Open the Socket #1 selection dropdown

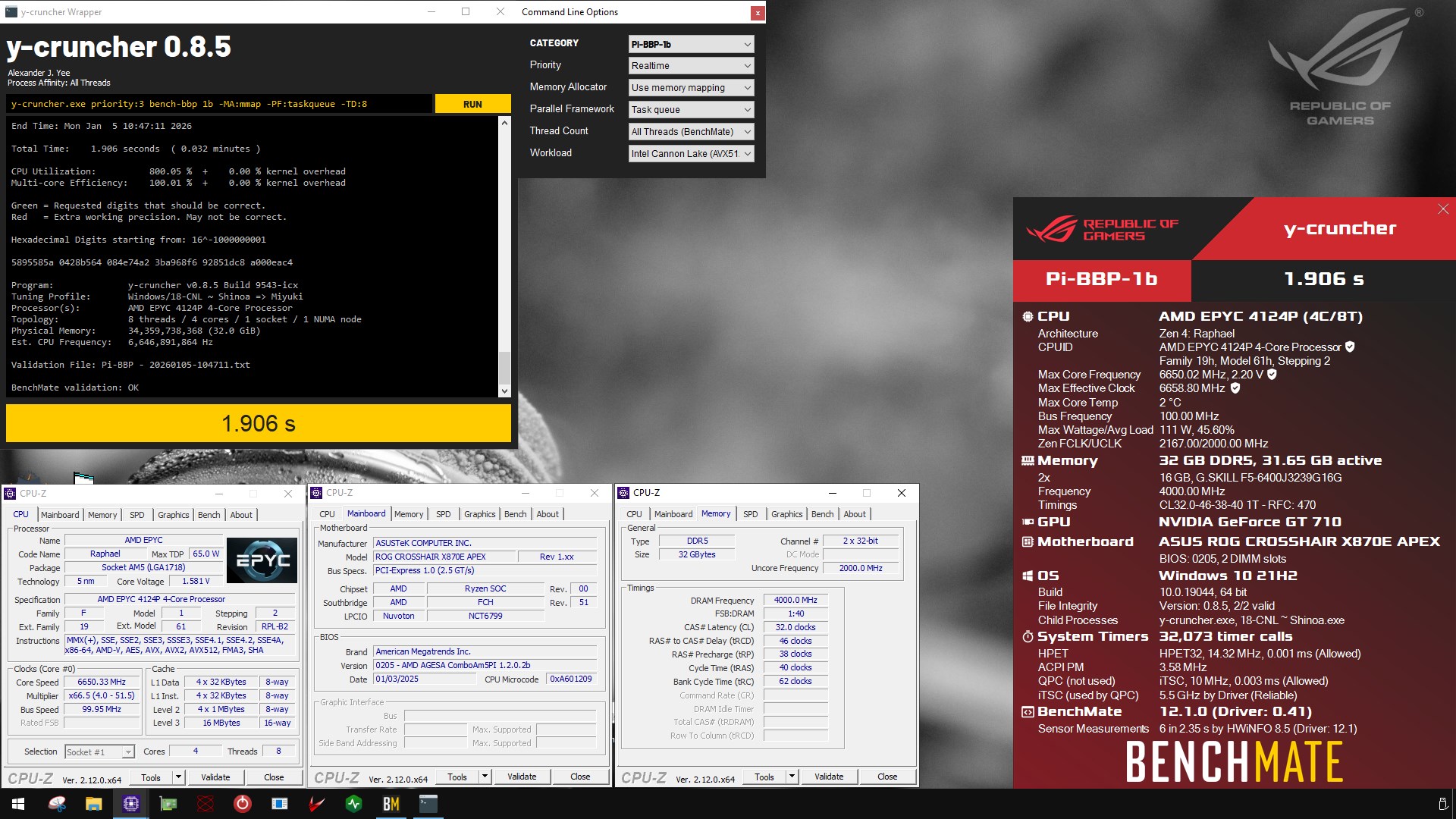[x=99, y=752]
